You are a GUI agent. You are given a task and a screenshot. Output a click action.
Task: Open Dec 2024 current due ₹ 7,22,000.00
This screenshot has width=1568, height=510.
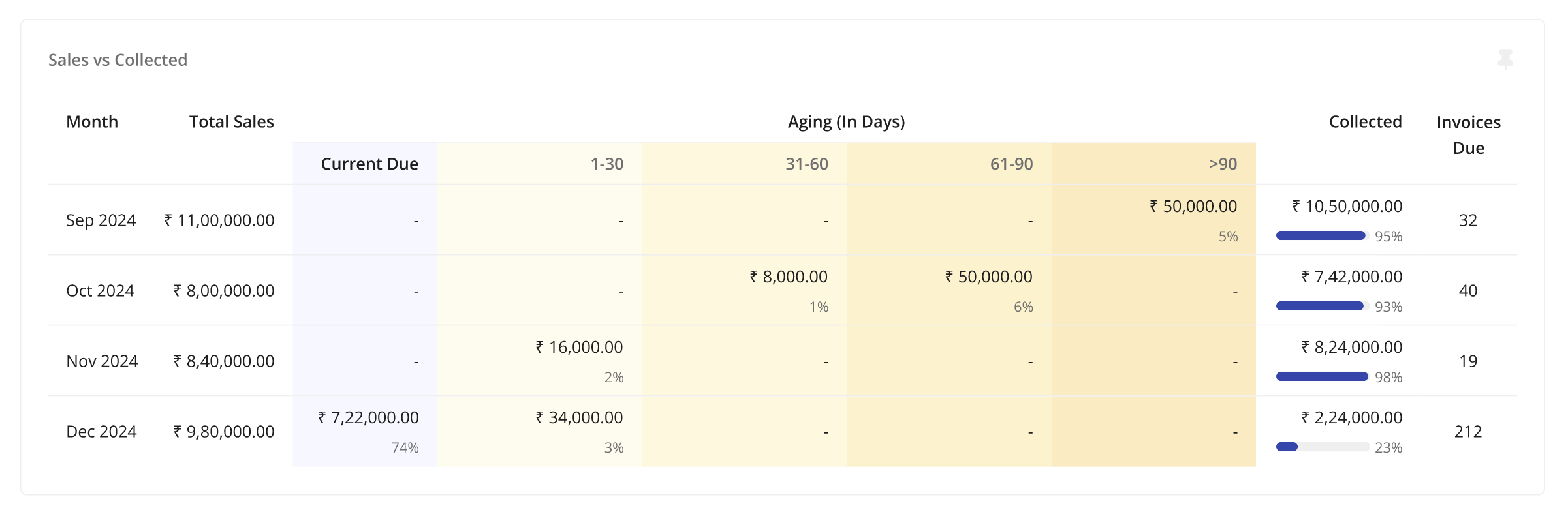[x=369, y=417]
